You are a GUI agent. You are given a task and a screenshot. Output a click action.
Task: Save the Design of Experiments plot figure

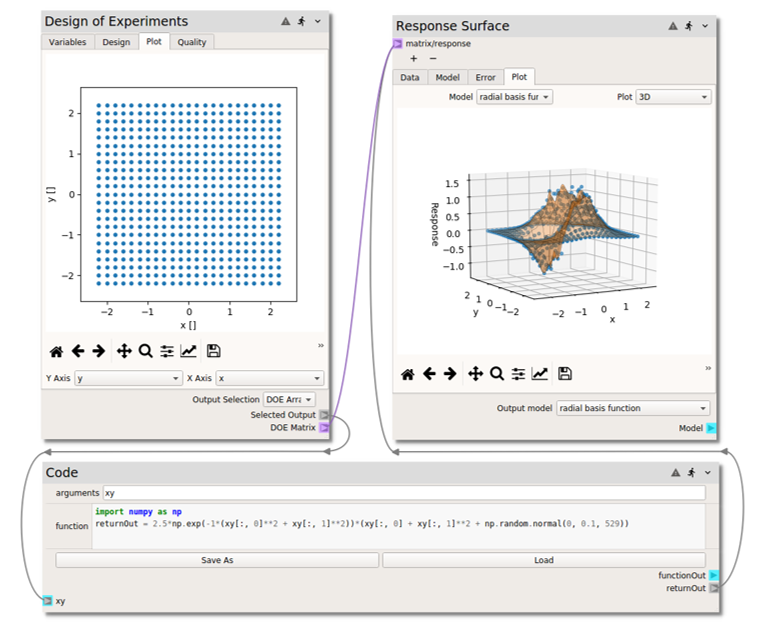(x=213, y=351)
